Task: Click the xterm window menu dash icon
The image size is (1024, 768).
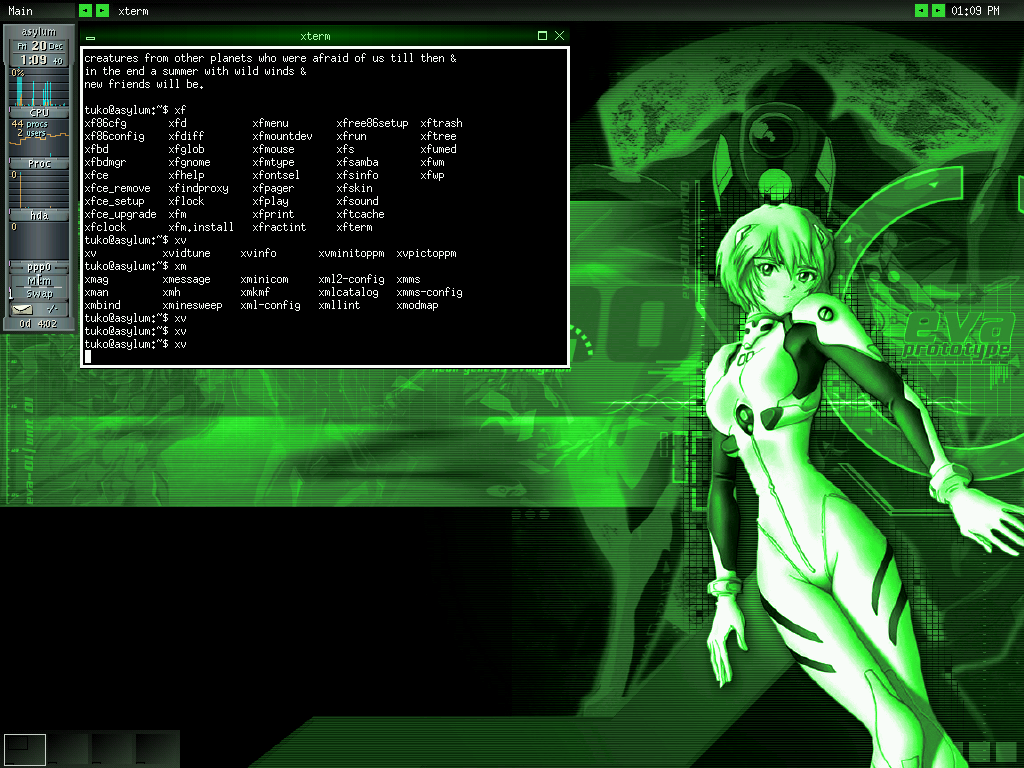Action: click(91, 37)
